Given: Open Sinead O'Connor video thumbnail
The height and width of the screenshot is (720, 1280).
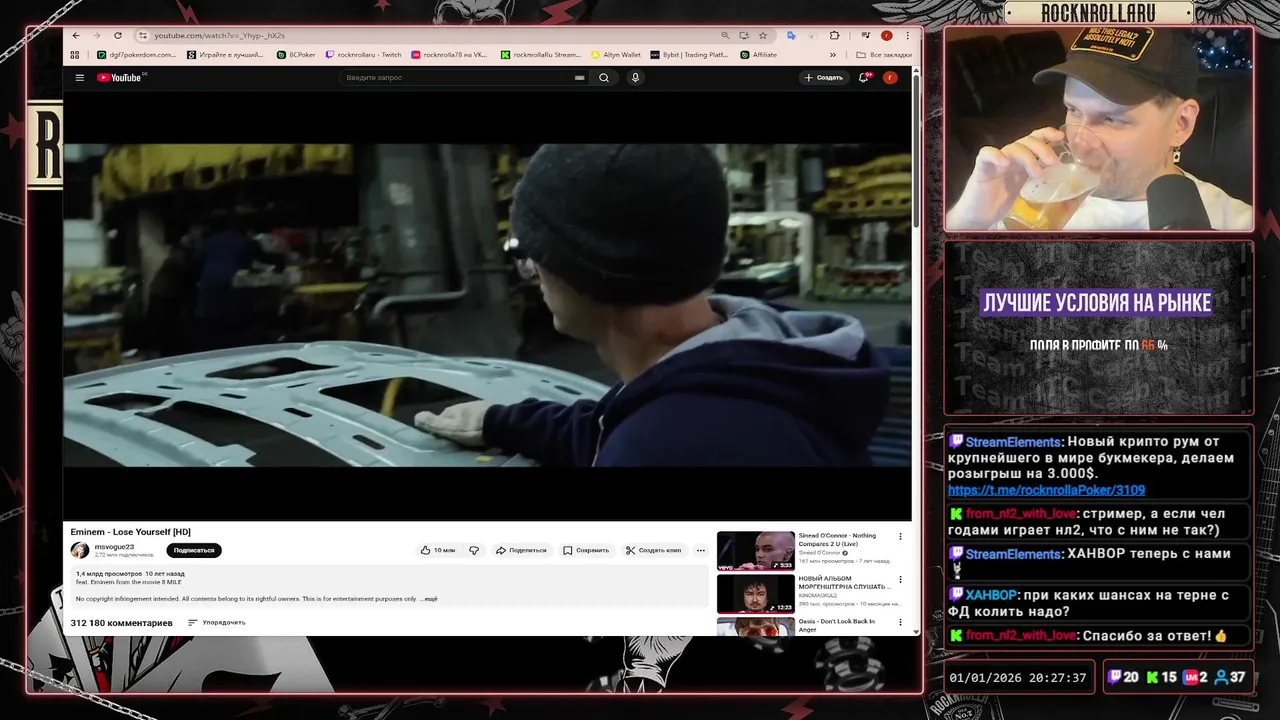Looking at the screenshot, I should 756,551.
